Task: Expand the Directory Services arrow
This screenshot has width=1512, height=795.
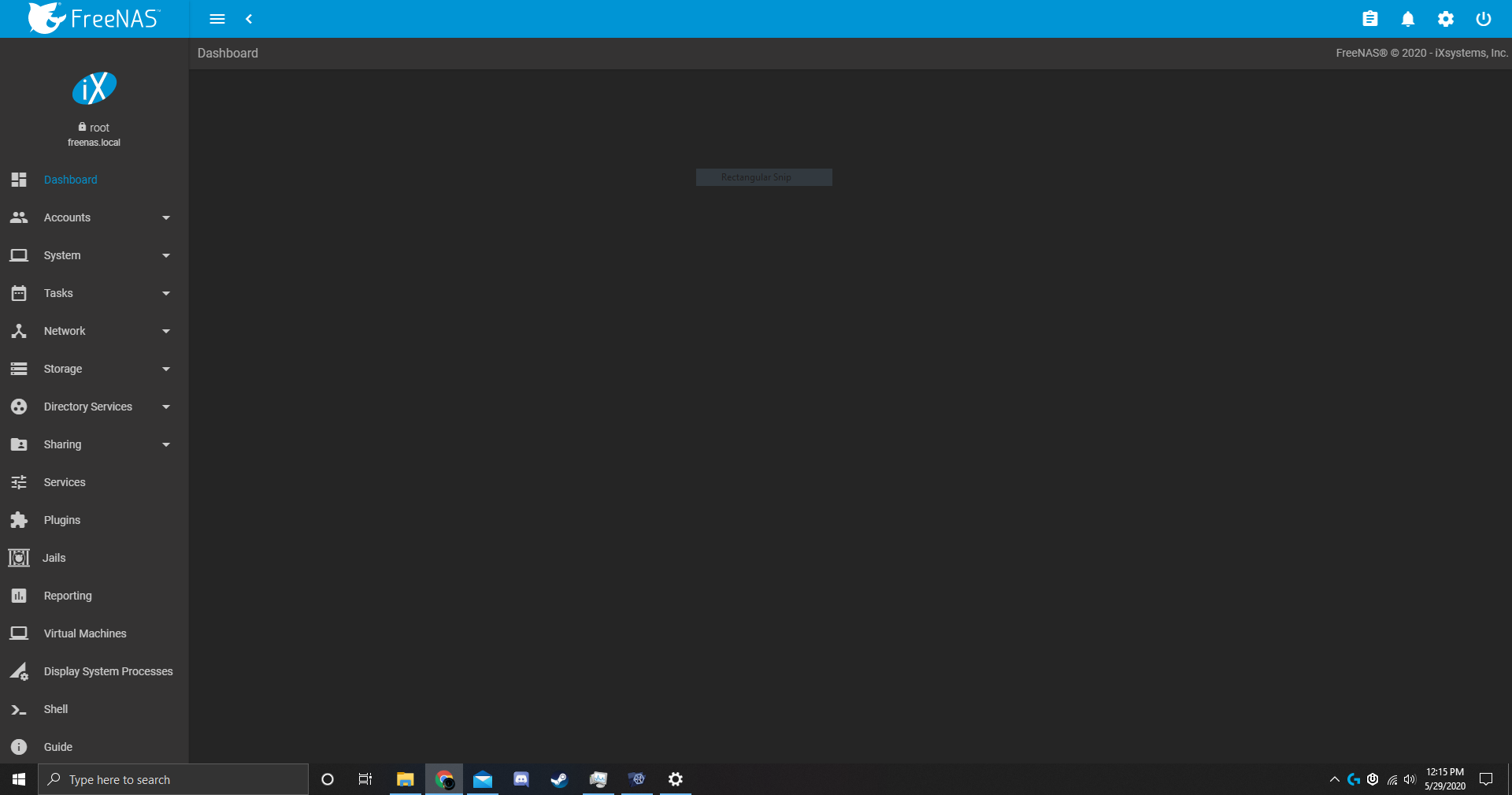Action: tap(166, 407)
